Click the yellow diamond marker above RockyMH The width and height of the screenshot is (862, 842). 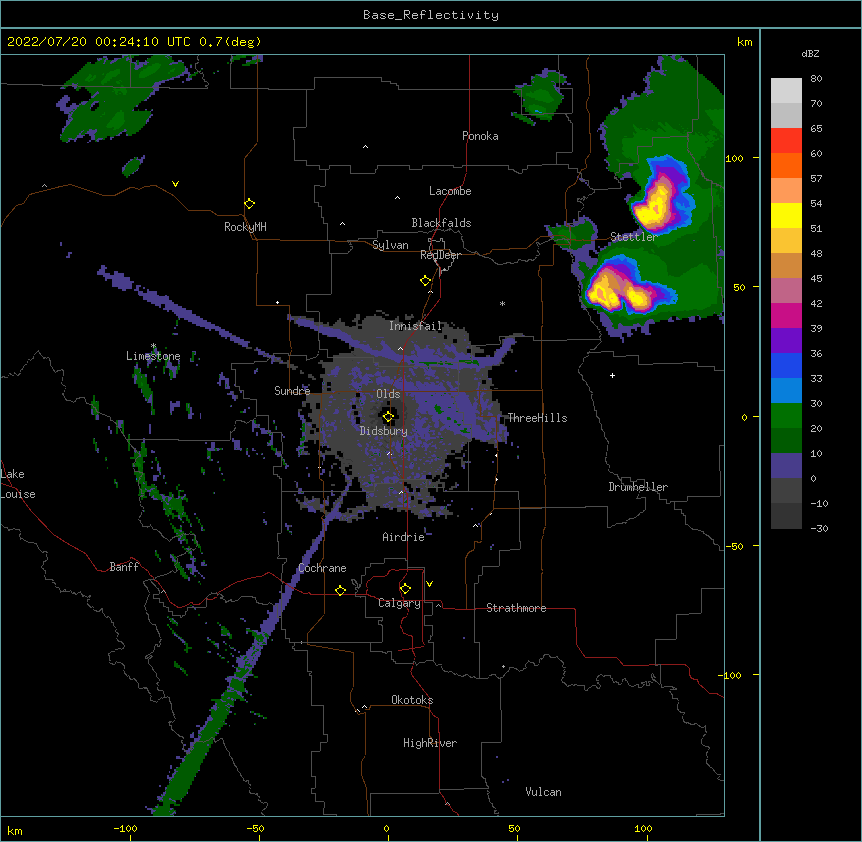[x=249, y=204]
